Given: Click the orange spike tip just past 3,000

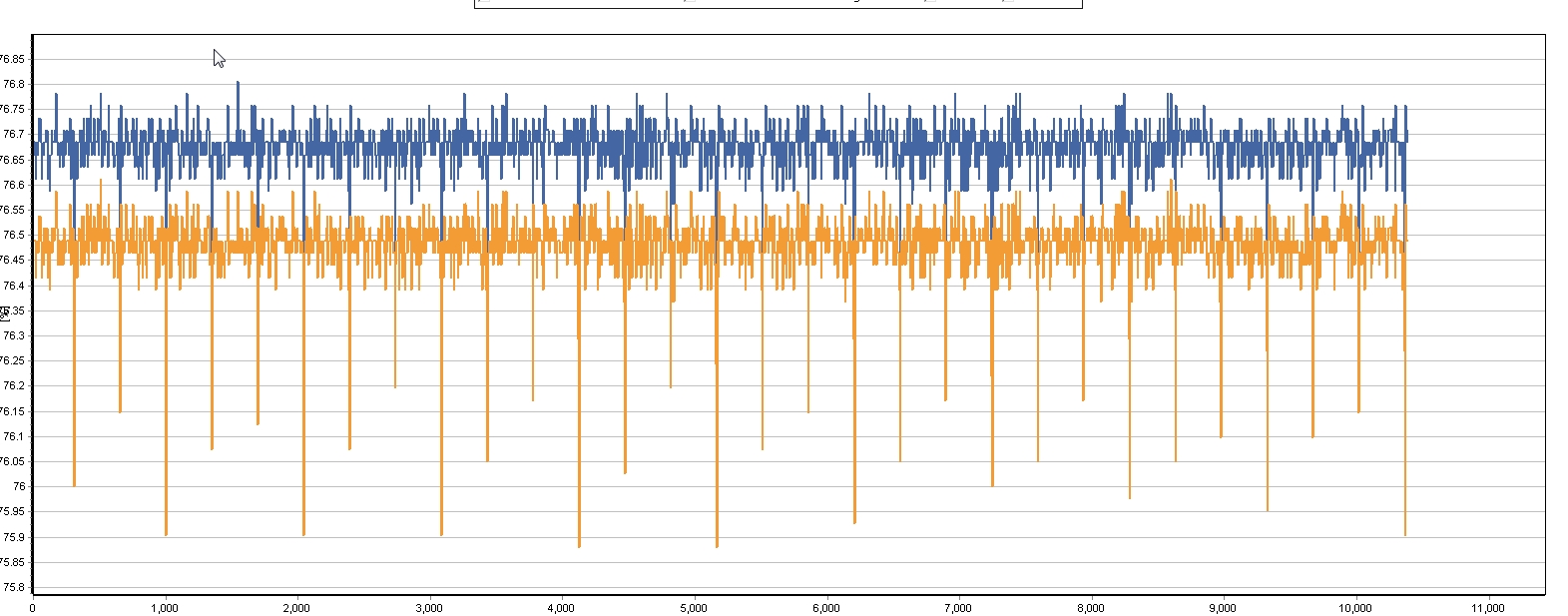Looking at the screenshot, I should click(x=441, y=534).
